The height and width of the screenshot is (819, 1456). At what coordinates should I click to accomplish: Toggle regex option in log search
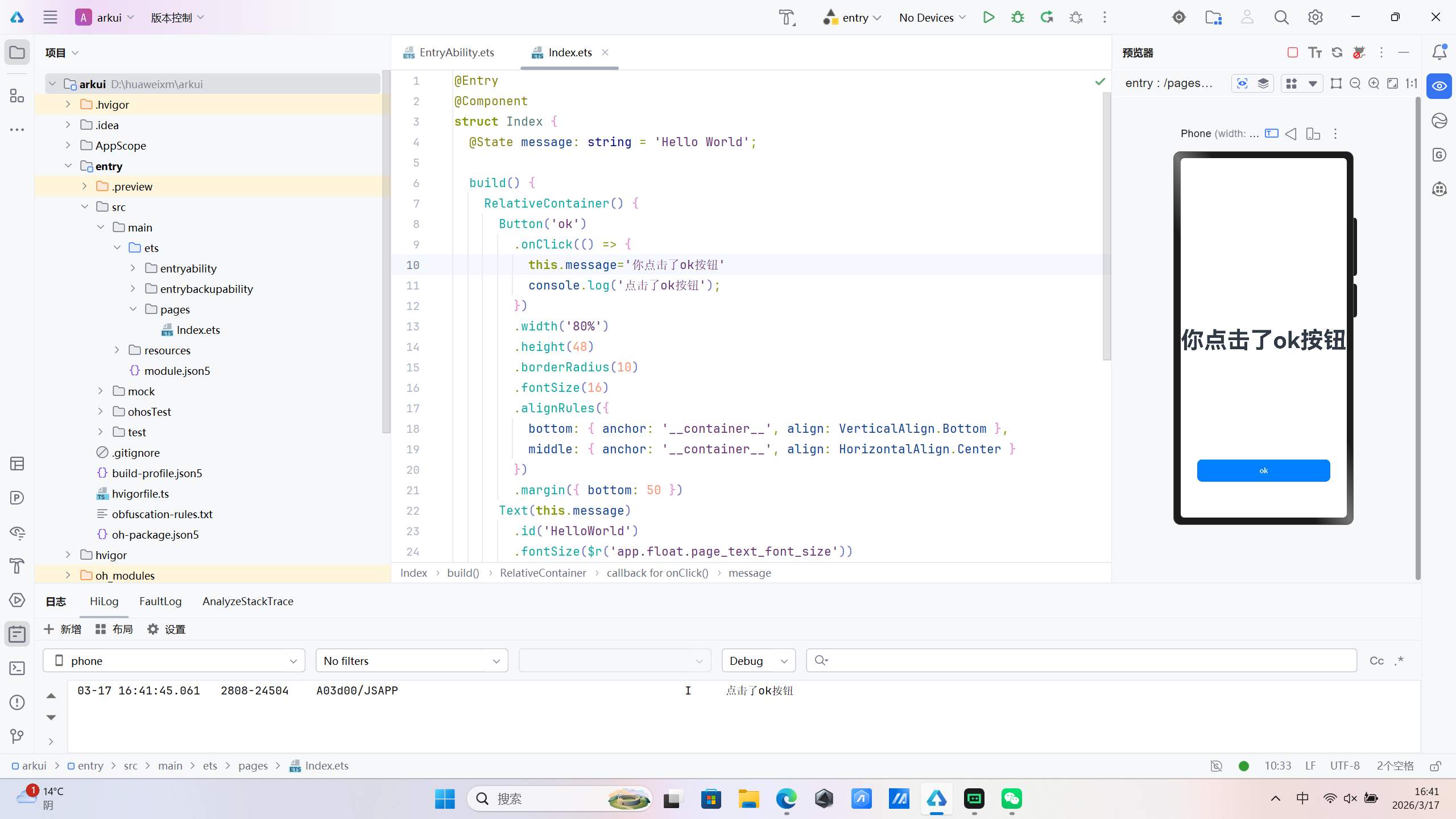click(x=1400, y=660)
